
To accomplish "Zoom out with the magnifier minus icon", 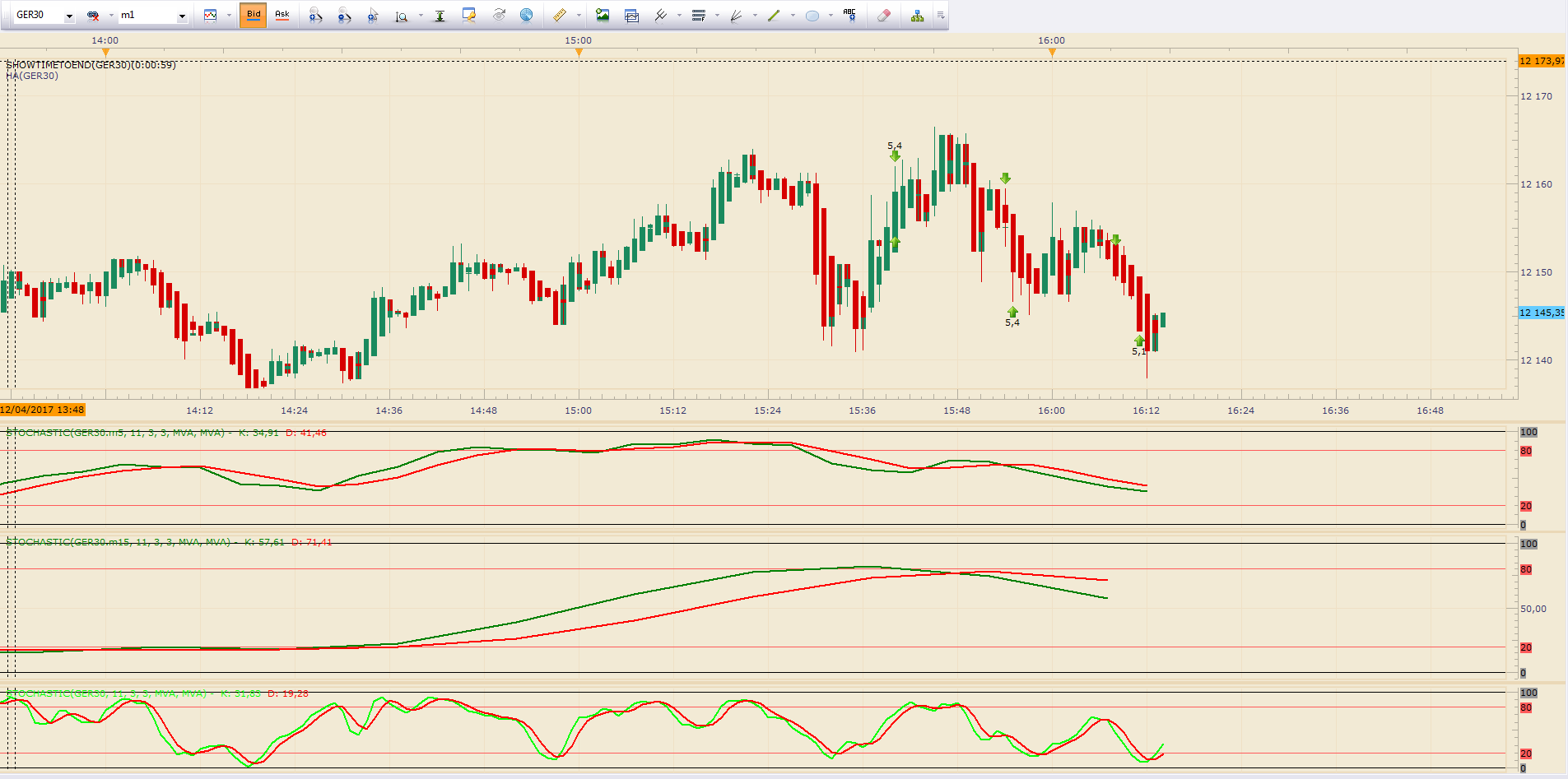I will (x=344, y=16).
